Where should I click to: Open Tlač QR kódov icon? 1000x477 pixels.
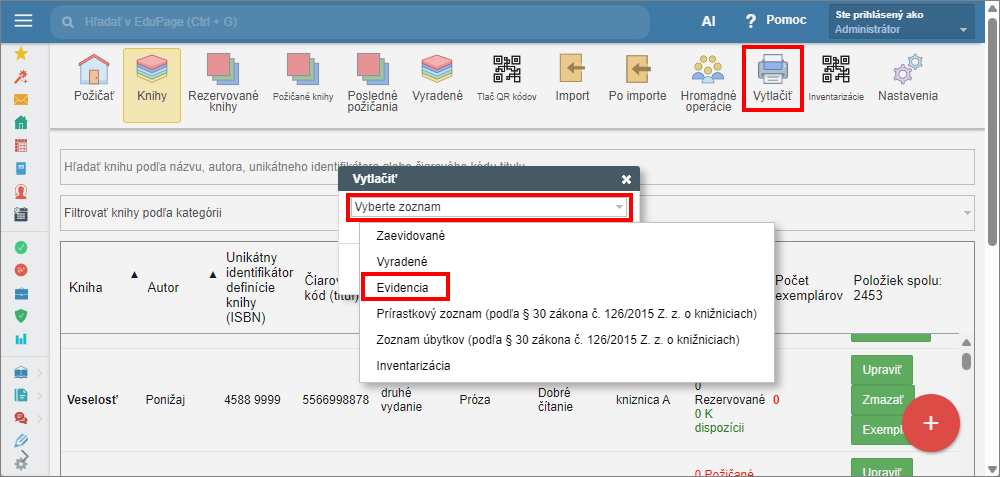(x=506, y=78)
